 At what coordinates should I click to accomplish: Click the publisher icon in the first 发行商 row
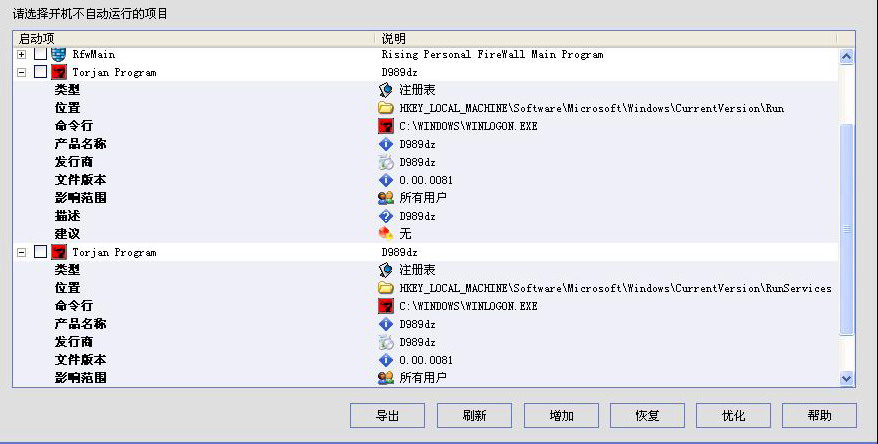(x=386, y=162)
